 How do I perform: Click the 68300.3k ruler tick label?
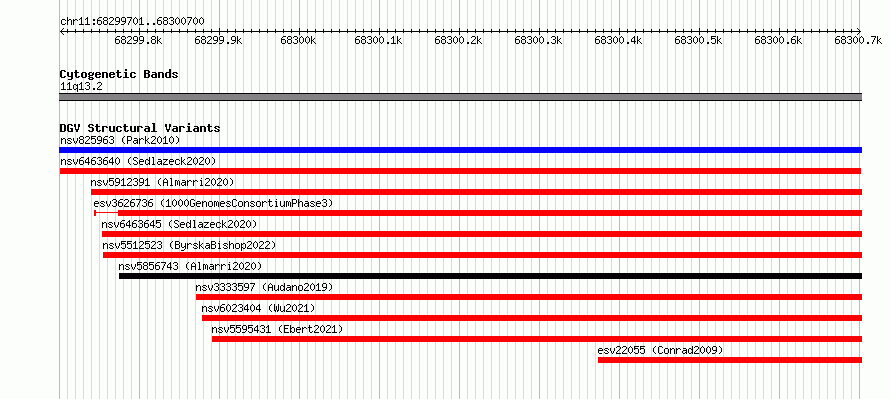click(538, 40)
